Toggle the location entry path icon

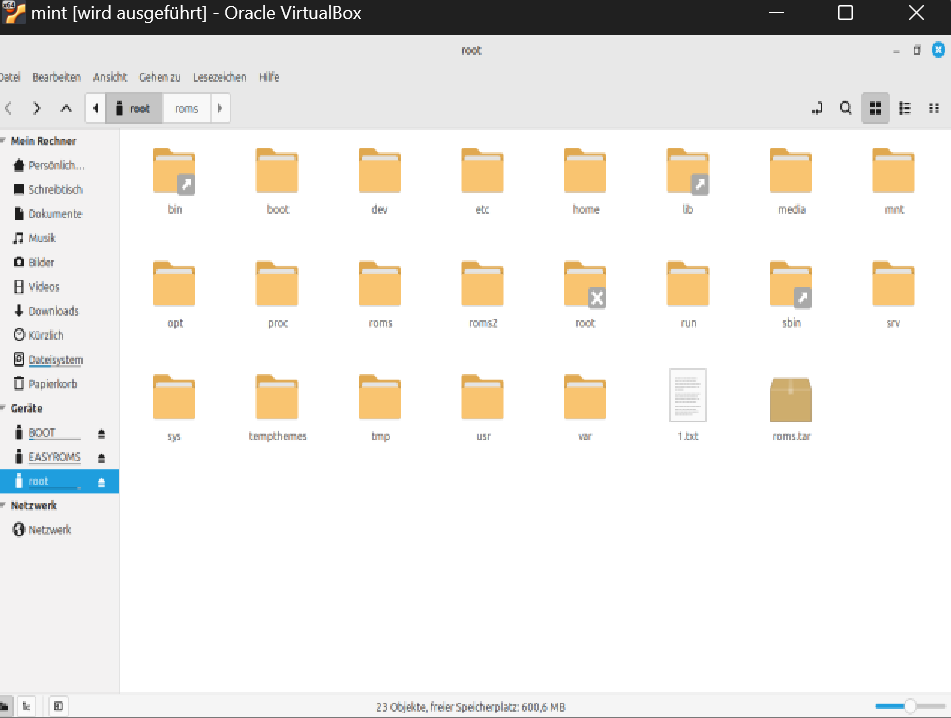pos(817,108)
